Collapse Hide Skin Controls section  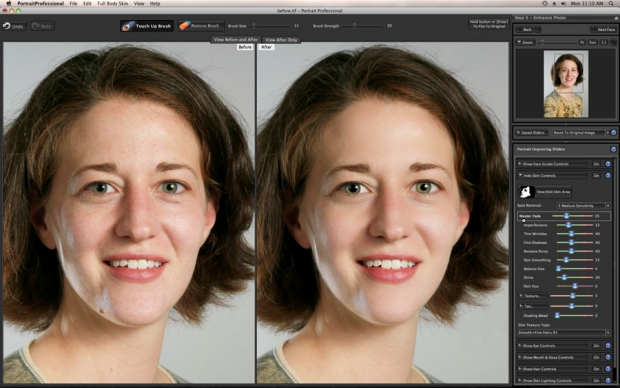tap(552, 176)
